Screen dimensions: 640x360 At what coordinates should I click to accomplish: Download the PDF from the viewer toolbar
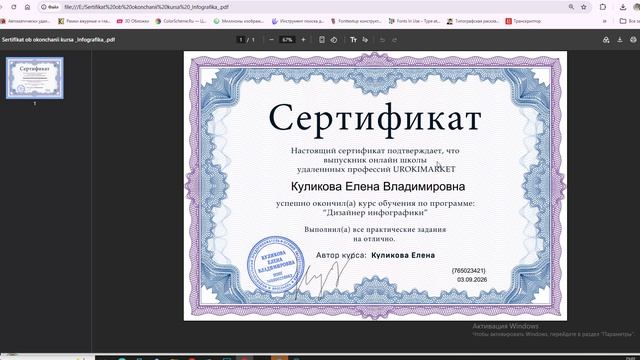coord(620,40)
